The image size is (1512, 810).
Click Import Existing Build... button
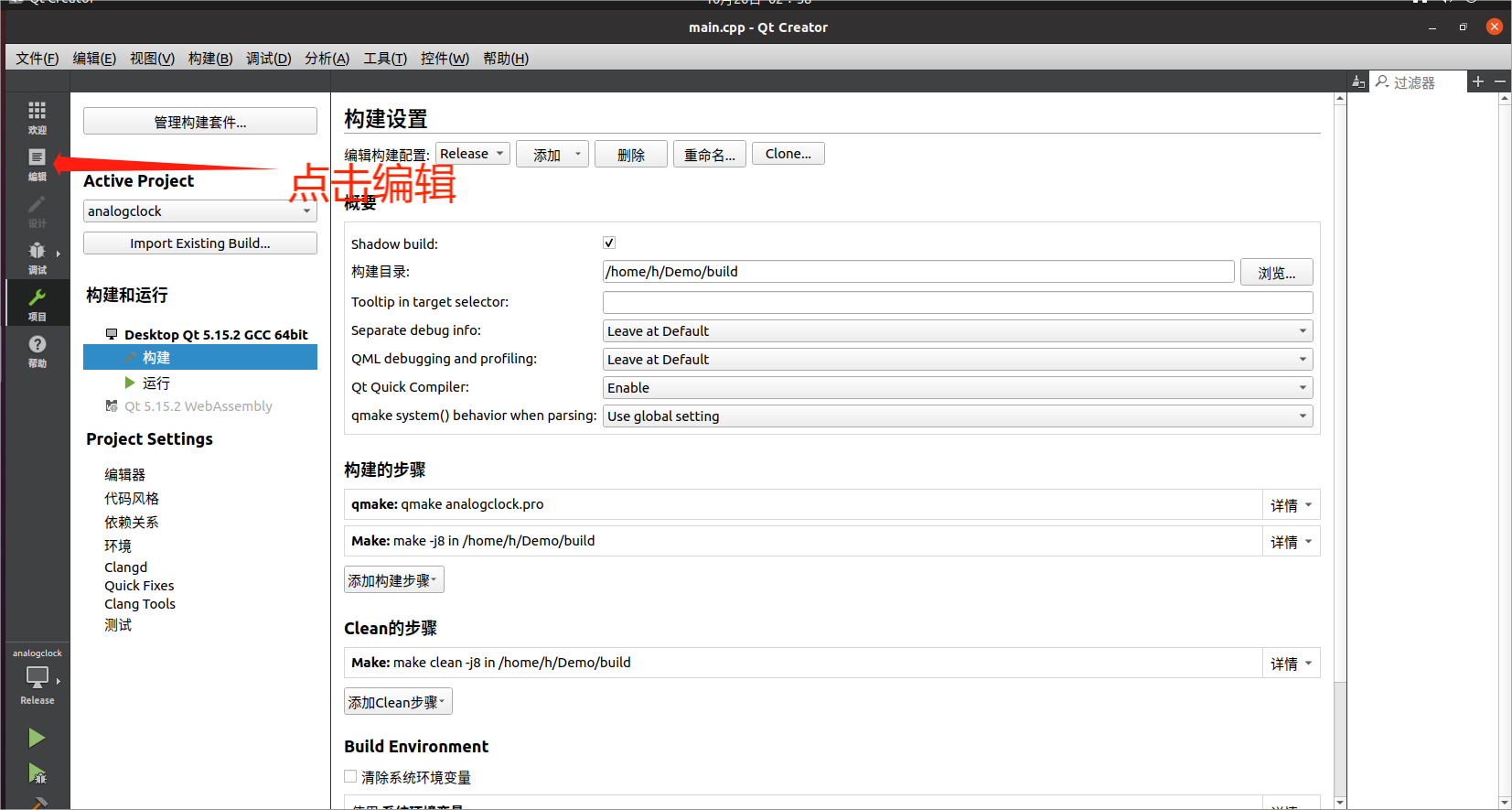pos(200,243)
